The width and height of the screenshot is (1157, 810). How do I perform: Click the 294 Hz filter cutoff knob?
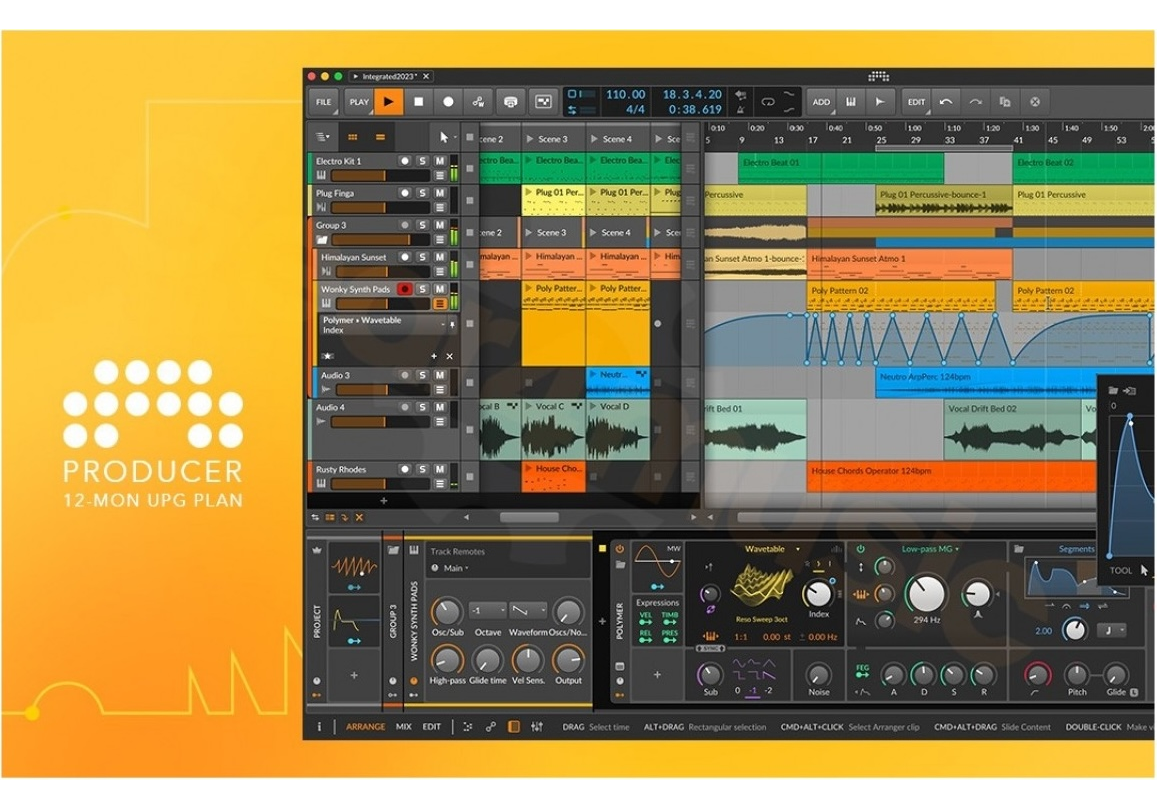(x=925, y=593)
